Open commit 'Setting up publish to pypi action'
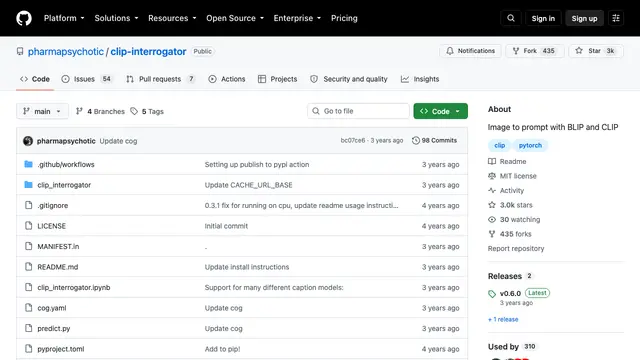 pyautogui.click(x=257, y=164)
